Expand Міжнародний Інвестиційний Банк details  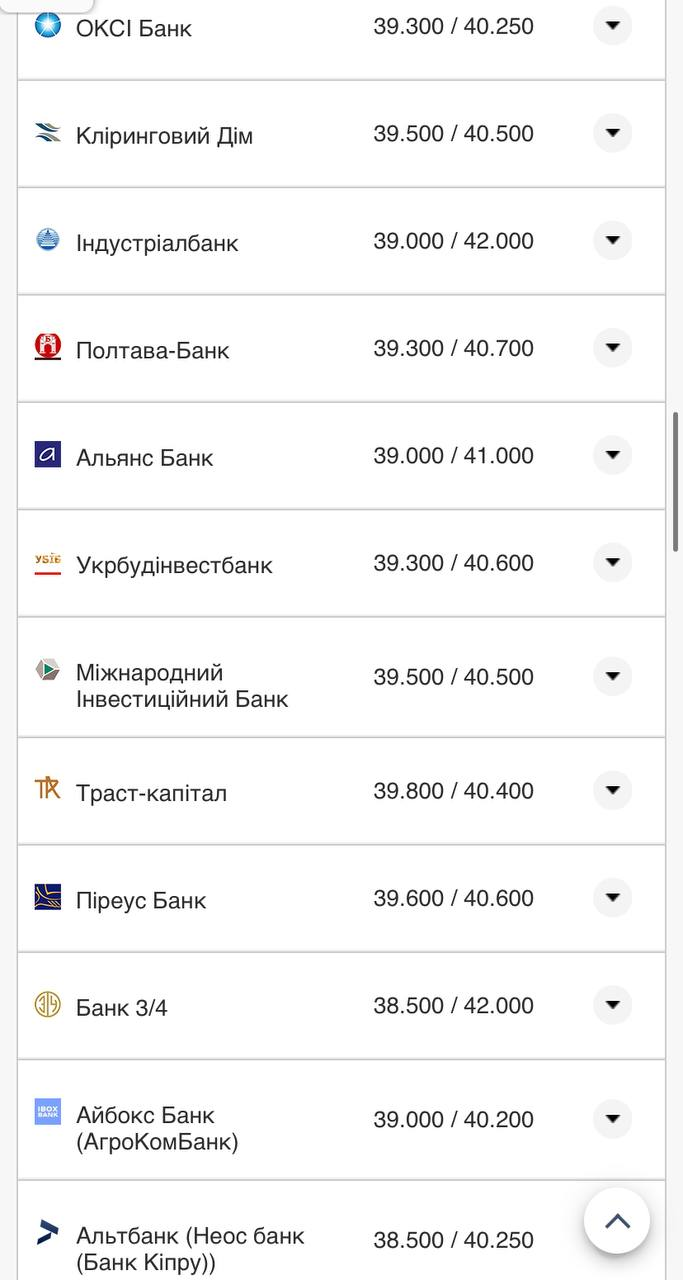pos(613,676)
